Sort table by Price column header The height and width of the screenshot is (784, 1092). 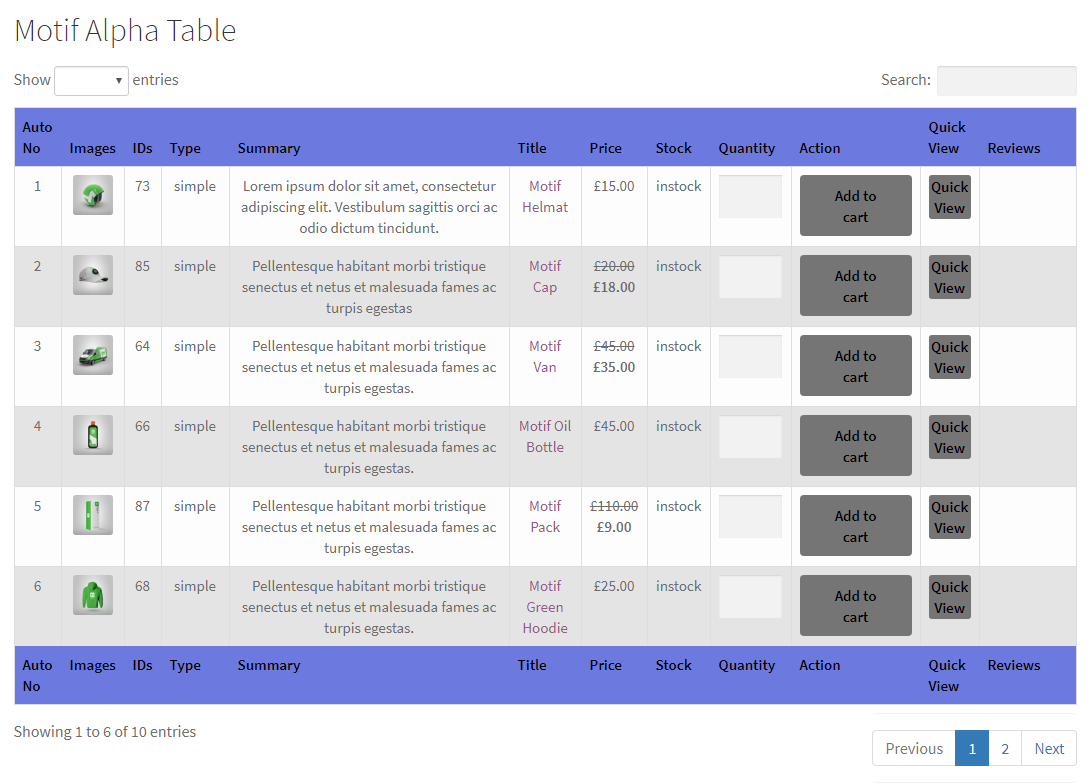(x=605, y=148)
